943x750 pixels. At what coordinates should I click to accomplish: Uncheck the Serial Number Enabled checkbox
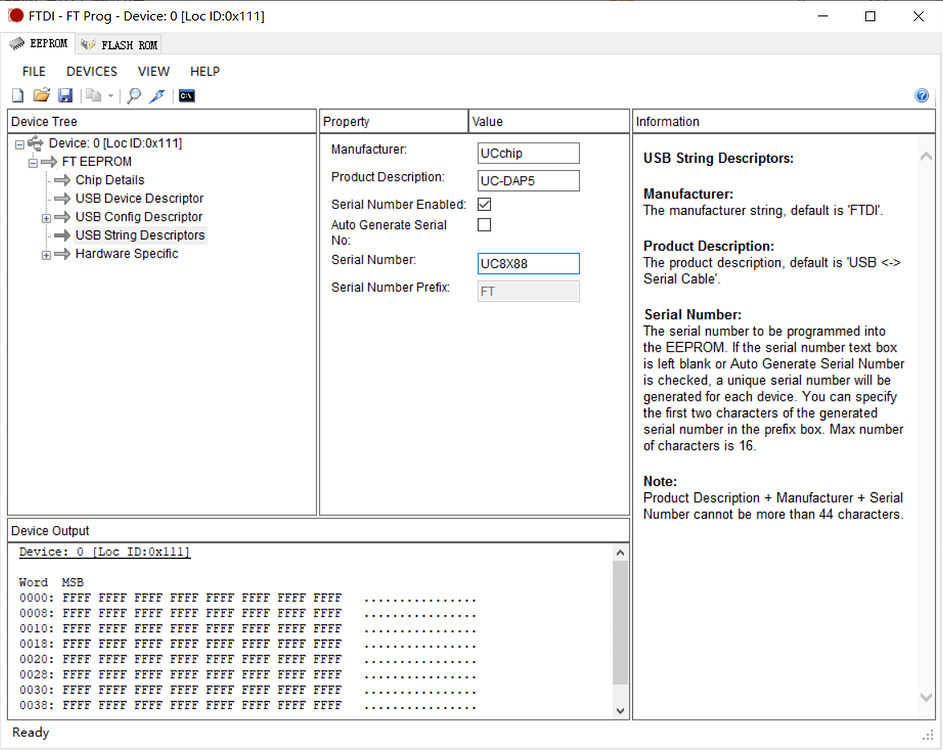pyautogui.click(x=484, y=204)
